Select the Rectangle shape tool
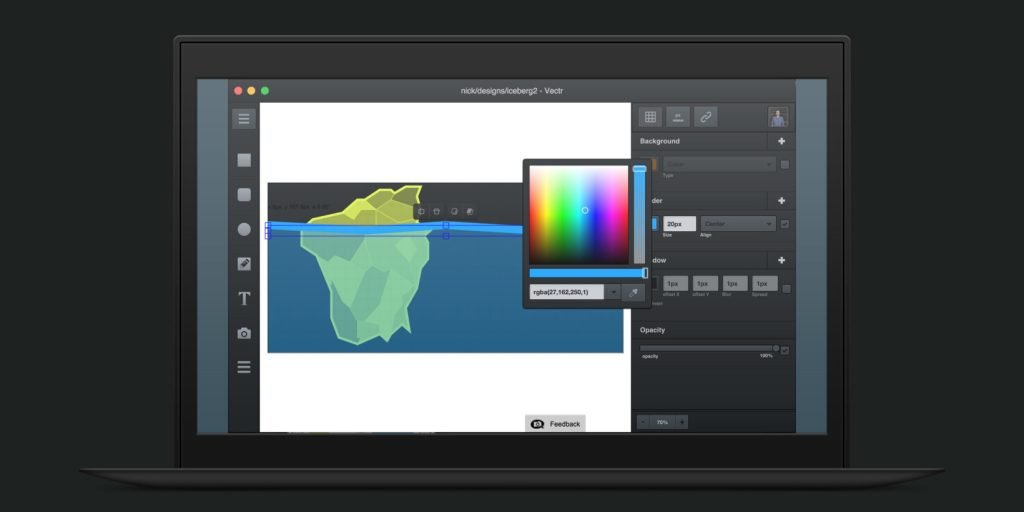1024x512 pixels. pyautogui.click(x=244, y=160)
